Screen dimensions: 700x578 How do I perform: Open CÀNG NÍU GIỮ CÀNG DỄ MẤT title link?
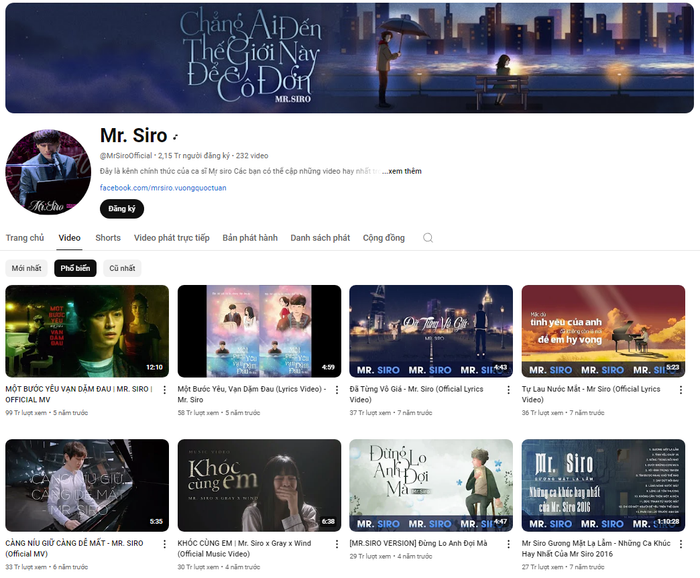(74, 549)
